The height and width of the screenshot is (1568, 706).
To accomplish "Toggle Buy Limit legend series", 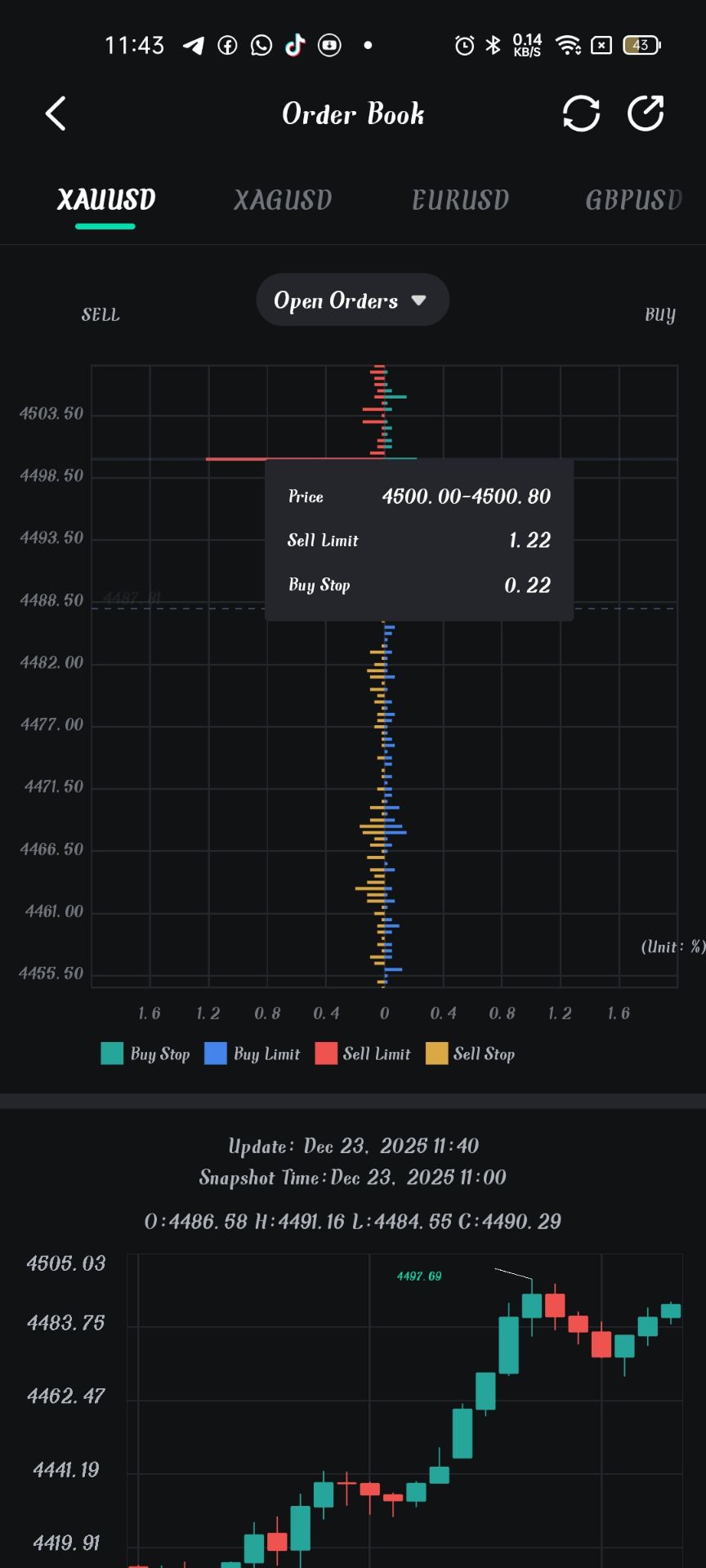I will tap(252, 1053).
